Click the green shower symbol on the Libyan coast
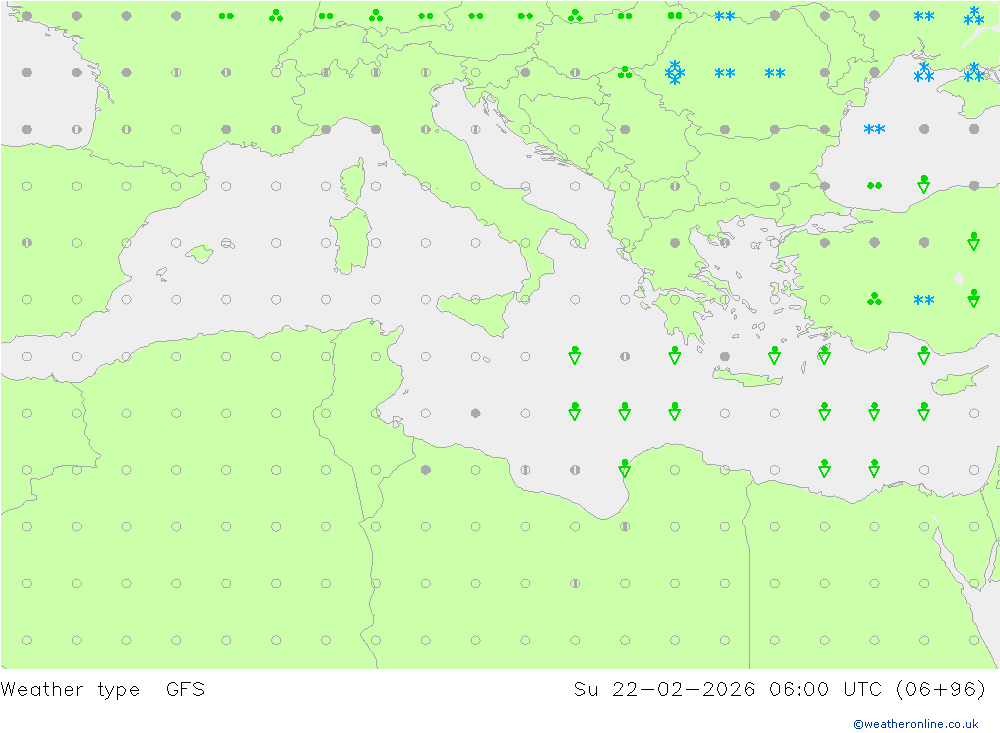This screenshot has width=1000, height=733. [625, 468]
